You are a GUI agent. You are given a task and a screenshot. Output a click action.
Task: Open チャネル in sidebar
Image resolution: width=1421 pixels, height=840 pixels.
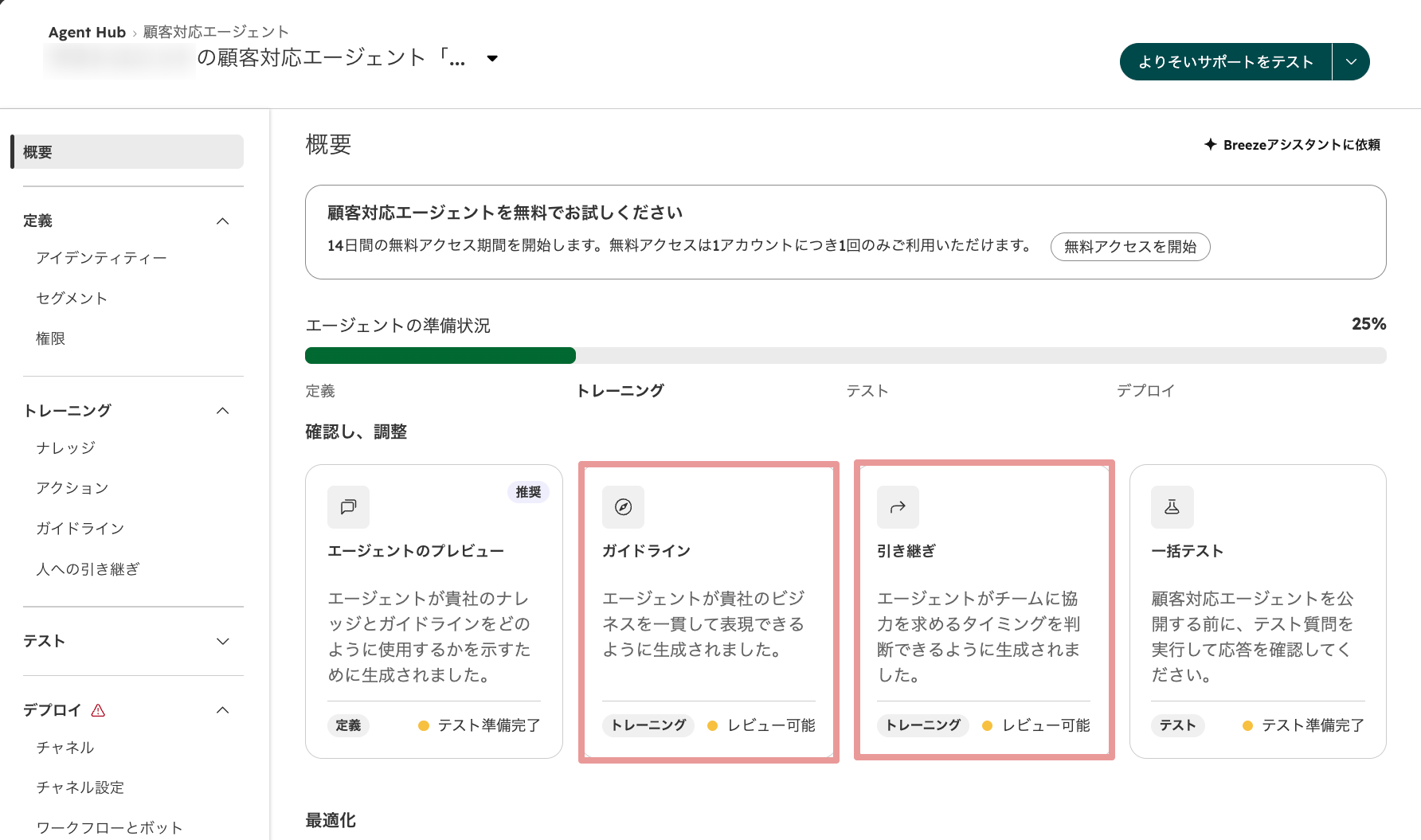pos(65,748)
